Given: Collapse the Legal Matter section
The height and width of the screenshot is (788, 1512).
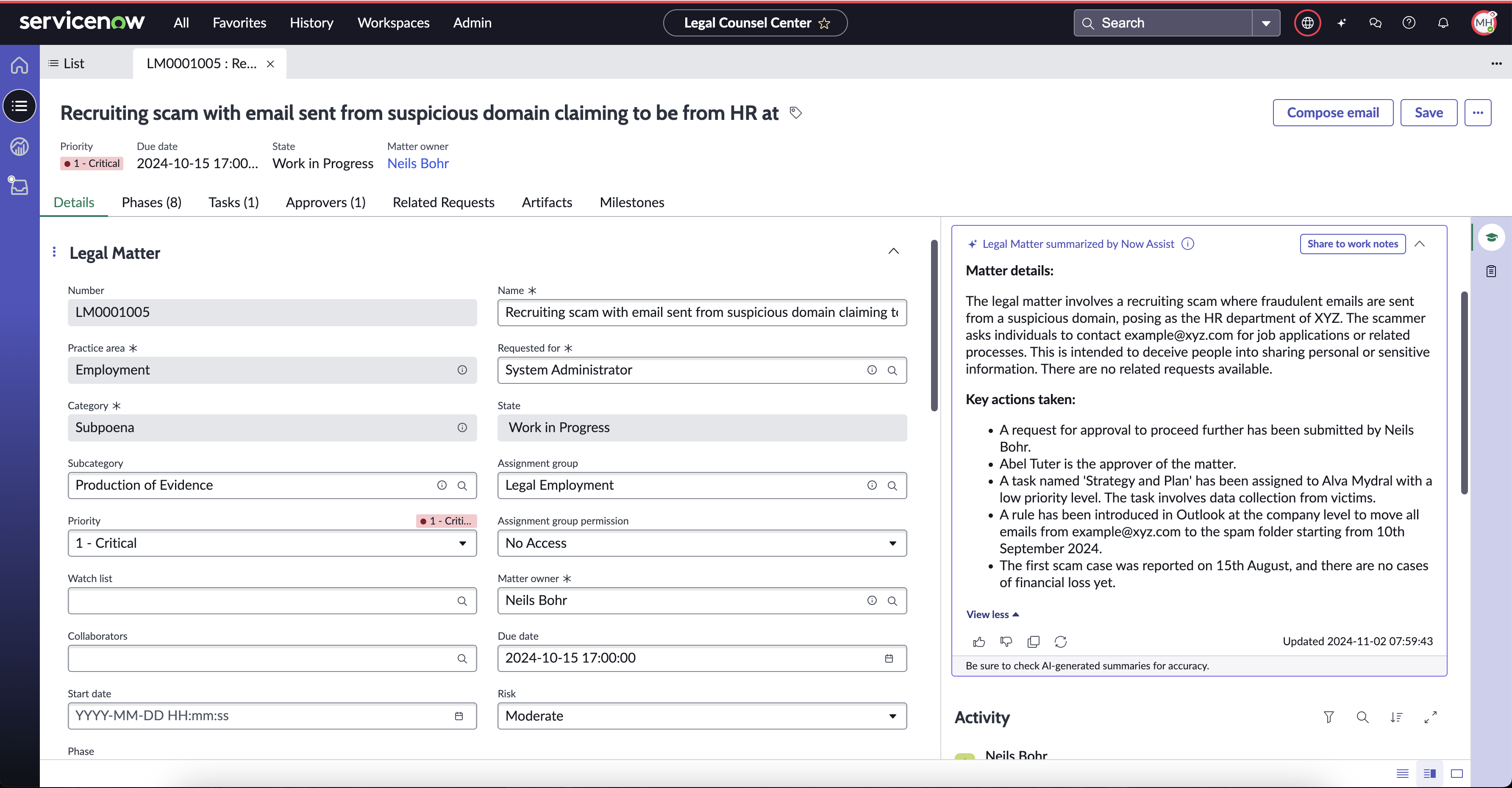Looking at the screenshot, I should 893,251.
